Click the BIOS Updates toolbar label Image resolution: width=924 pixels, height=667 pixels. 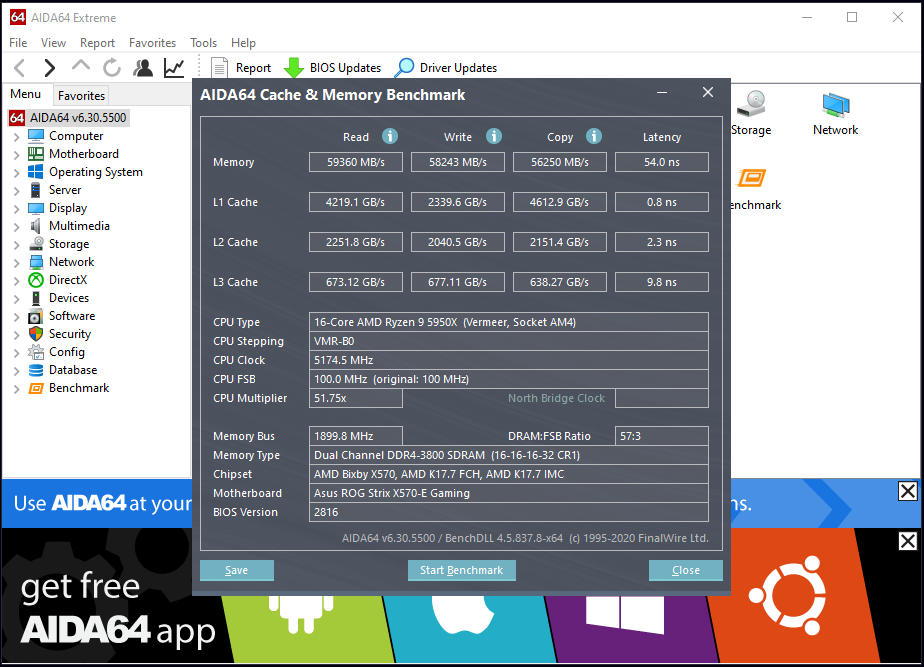pos(345,68)
